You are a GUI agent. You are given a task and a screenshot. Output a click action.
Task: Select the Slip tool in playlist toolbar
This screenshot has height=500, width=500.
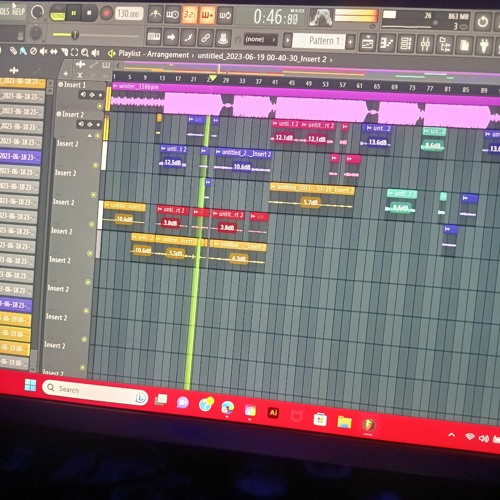[x=54, y=52]
